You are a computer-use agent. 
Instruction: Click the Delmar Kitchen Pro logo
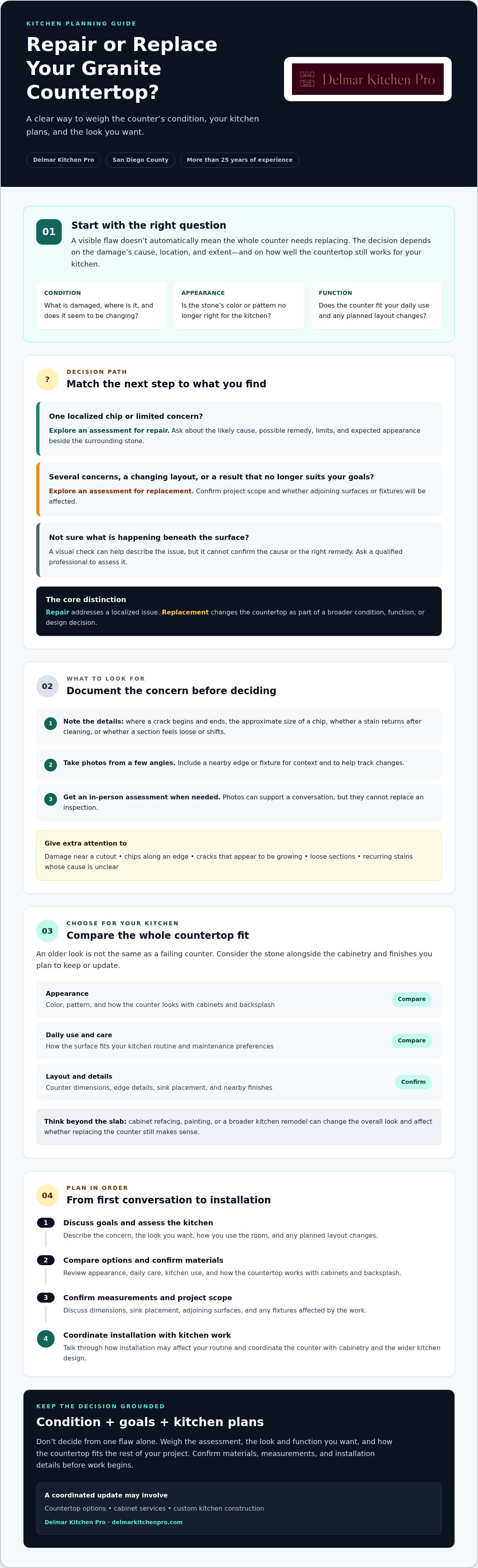pyautogui.click(x=367, y=79)
